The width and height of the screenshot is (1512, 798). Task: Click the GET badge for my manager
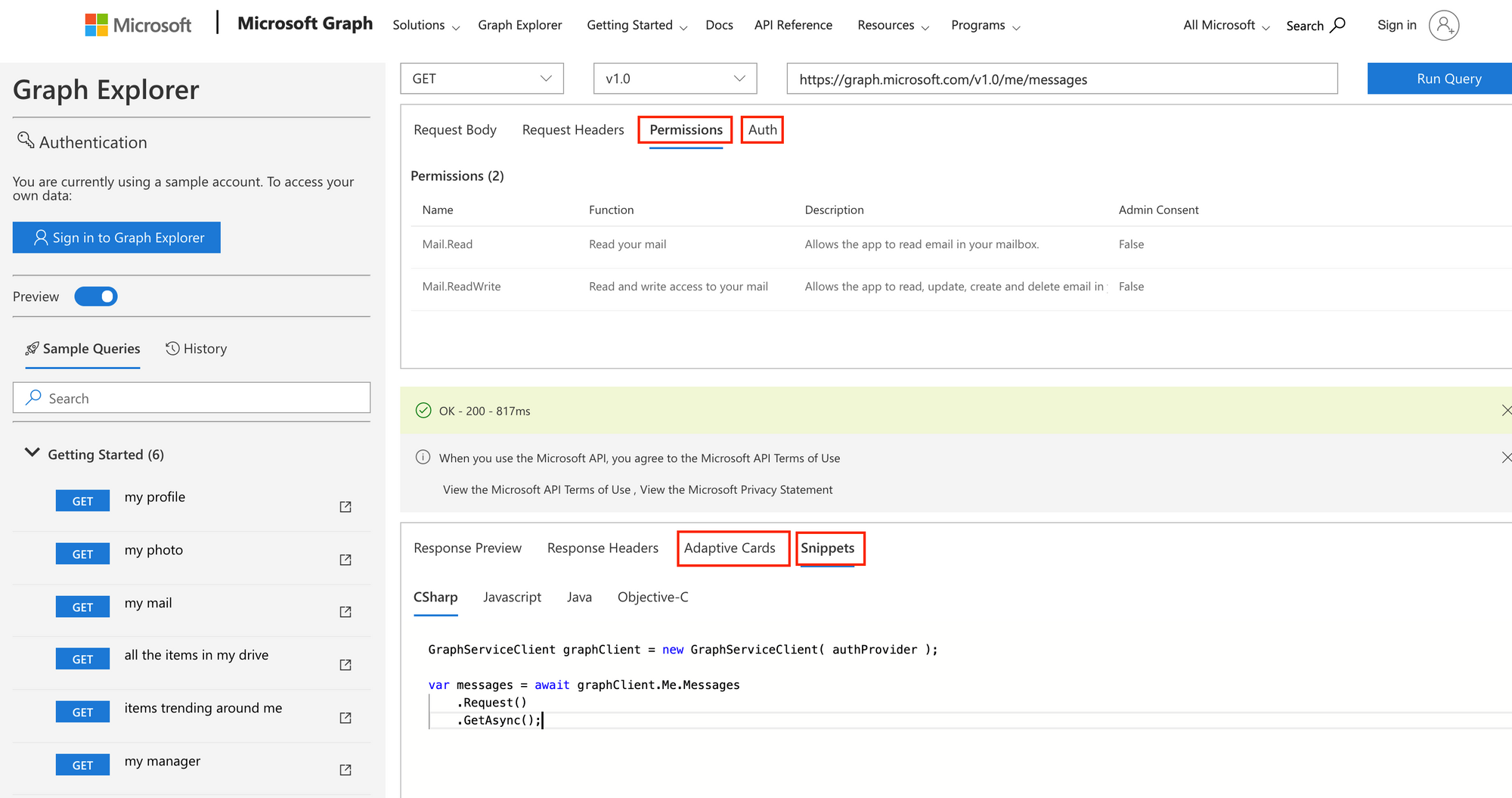(x=82, y=765)
